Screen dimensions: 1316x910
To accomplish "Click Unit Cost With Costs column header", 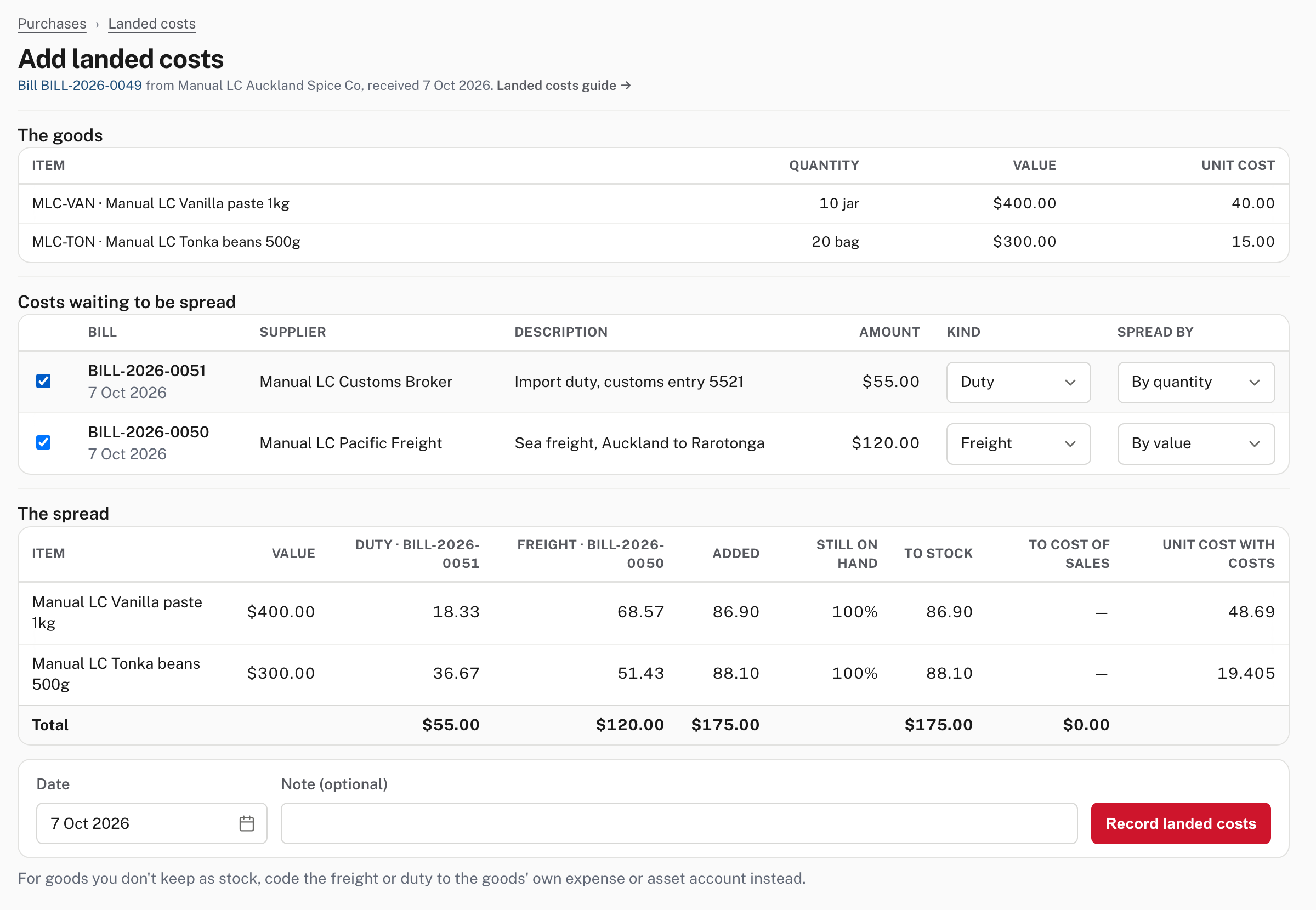I will pyautogui.click(x=1218, y=554).
